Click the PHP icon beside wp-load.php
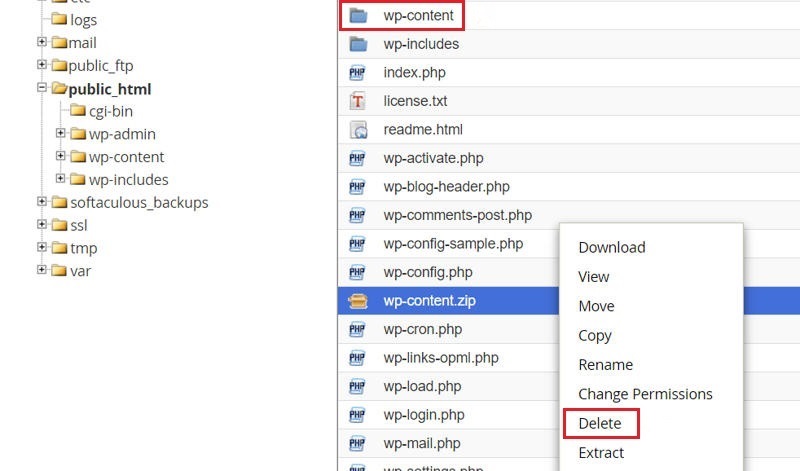800x471 pixels. tap(357, 387)
